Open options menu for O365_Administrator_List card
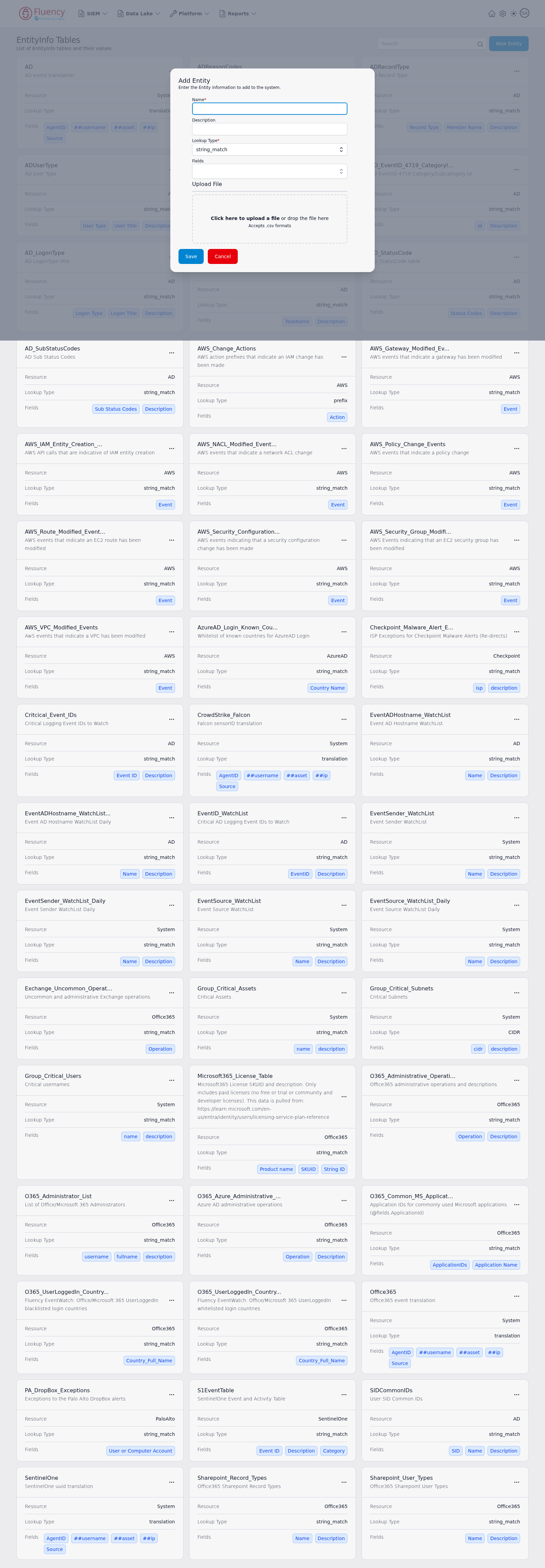Screen dimensions: 545x1568 (x=172, y=1200)
